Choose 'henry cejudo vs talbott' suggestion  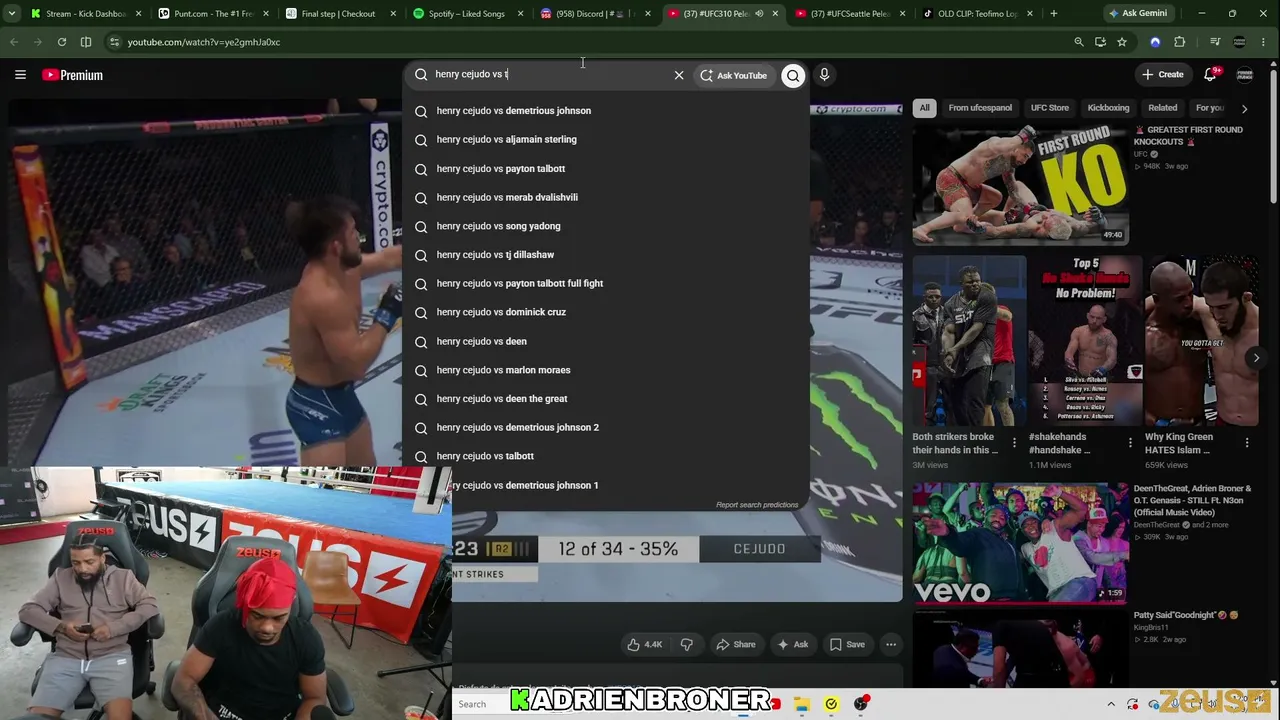click(x=606, y=456)
